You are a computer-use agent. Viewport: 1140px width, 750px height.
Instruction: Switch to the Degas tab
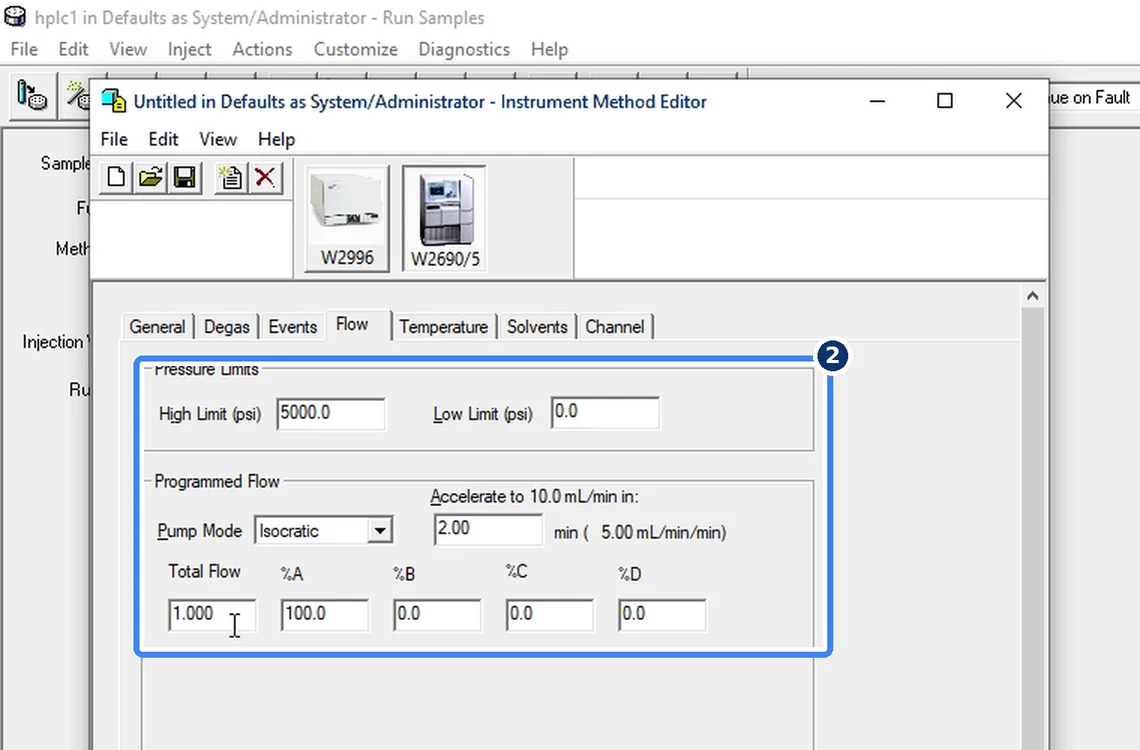226,327
